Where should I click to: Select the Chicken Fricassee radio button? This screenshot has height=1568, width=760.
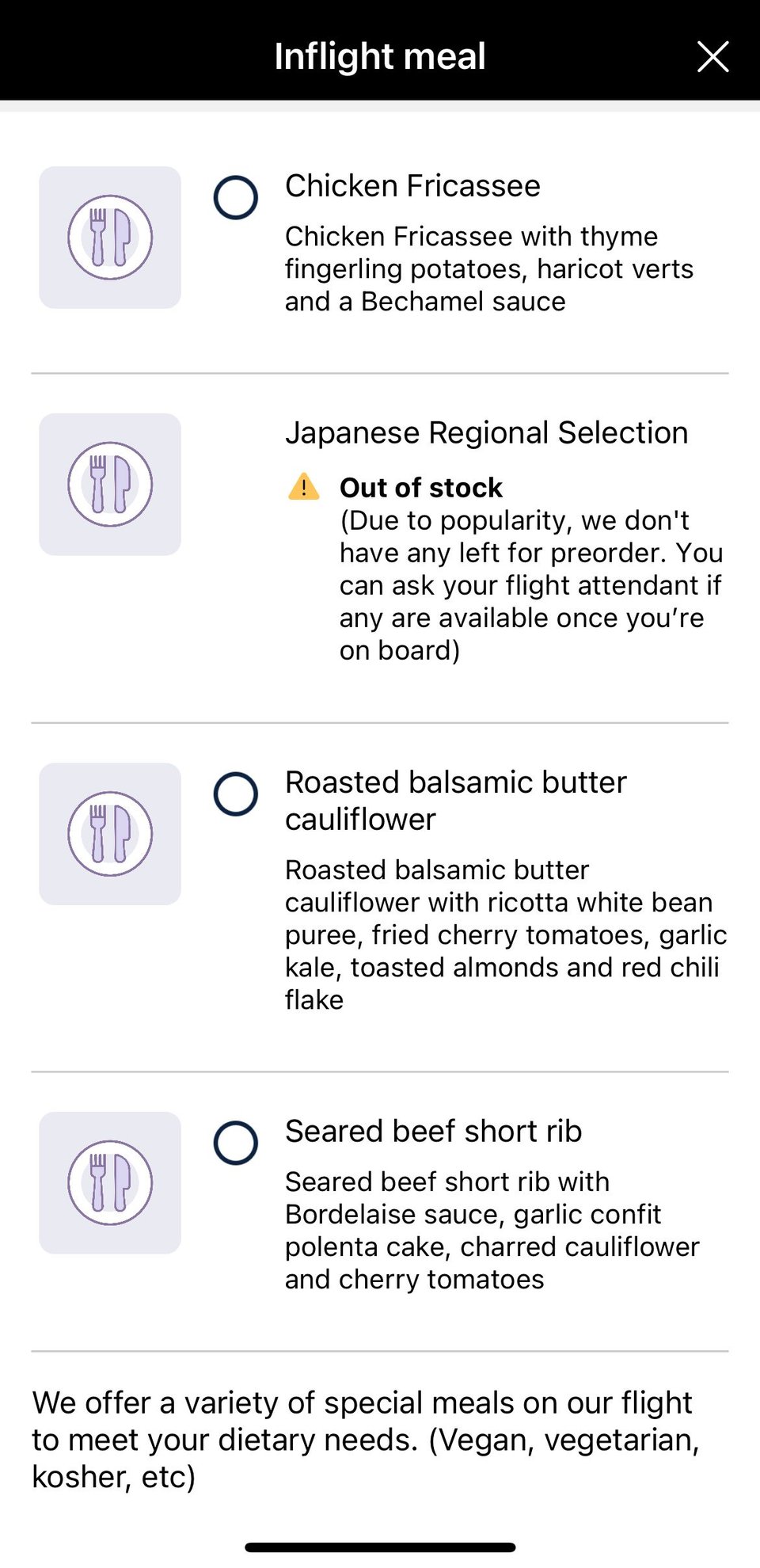tap(236, 197)
